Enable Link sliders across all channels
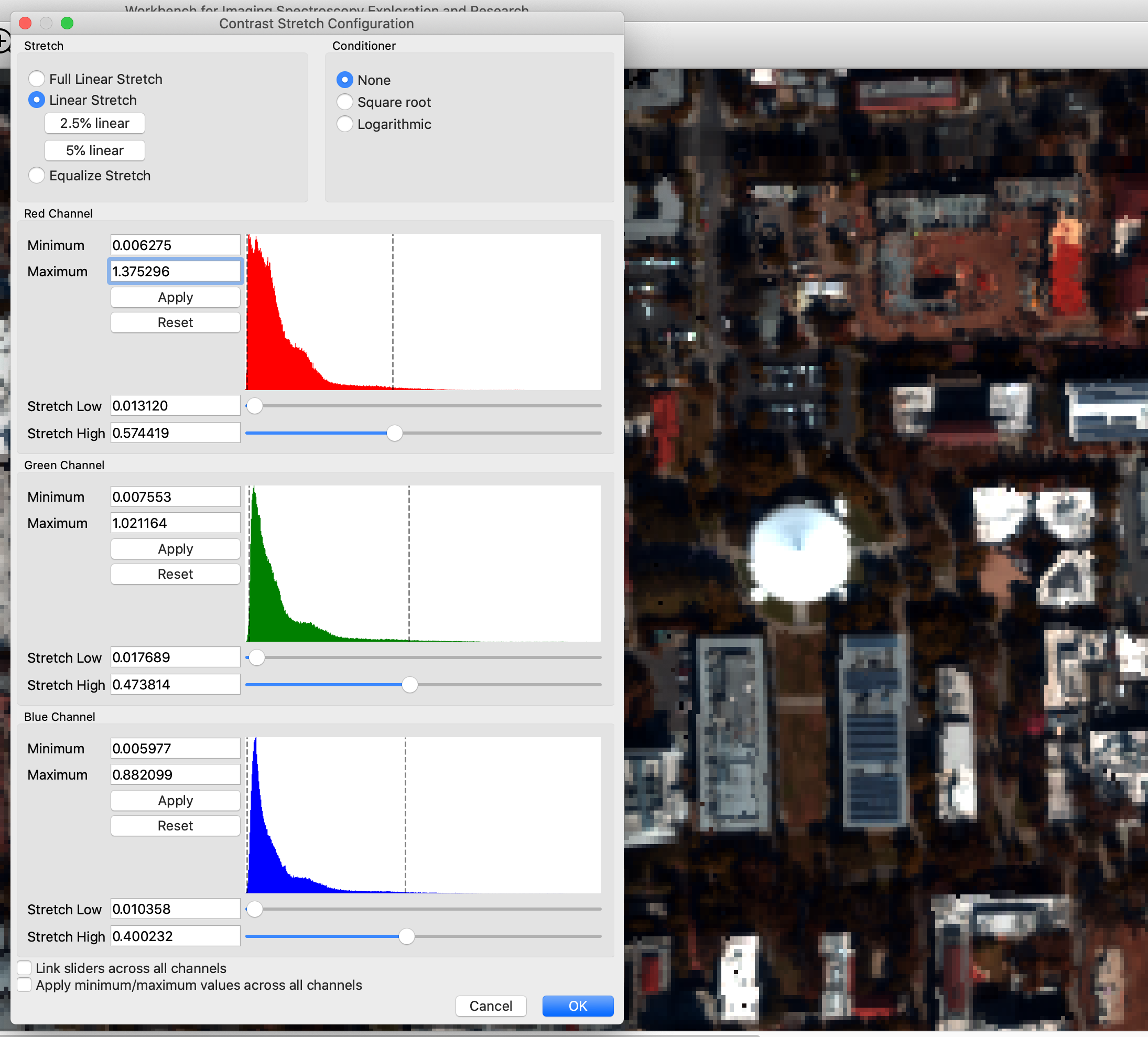This screenshot has width=1148, height=1037. tap(25, 968)
